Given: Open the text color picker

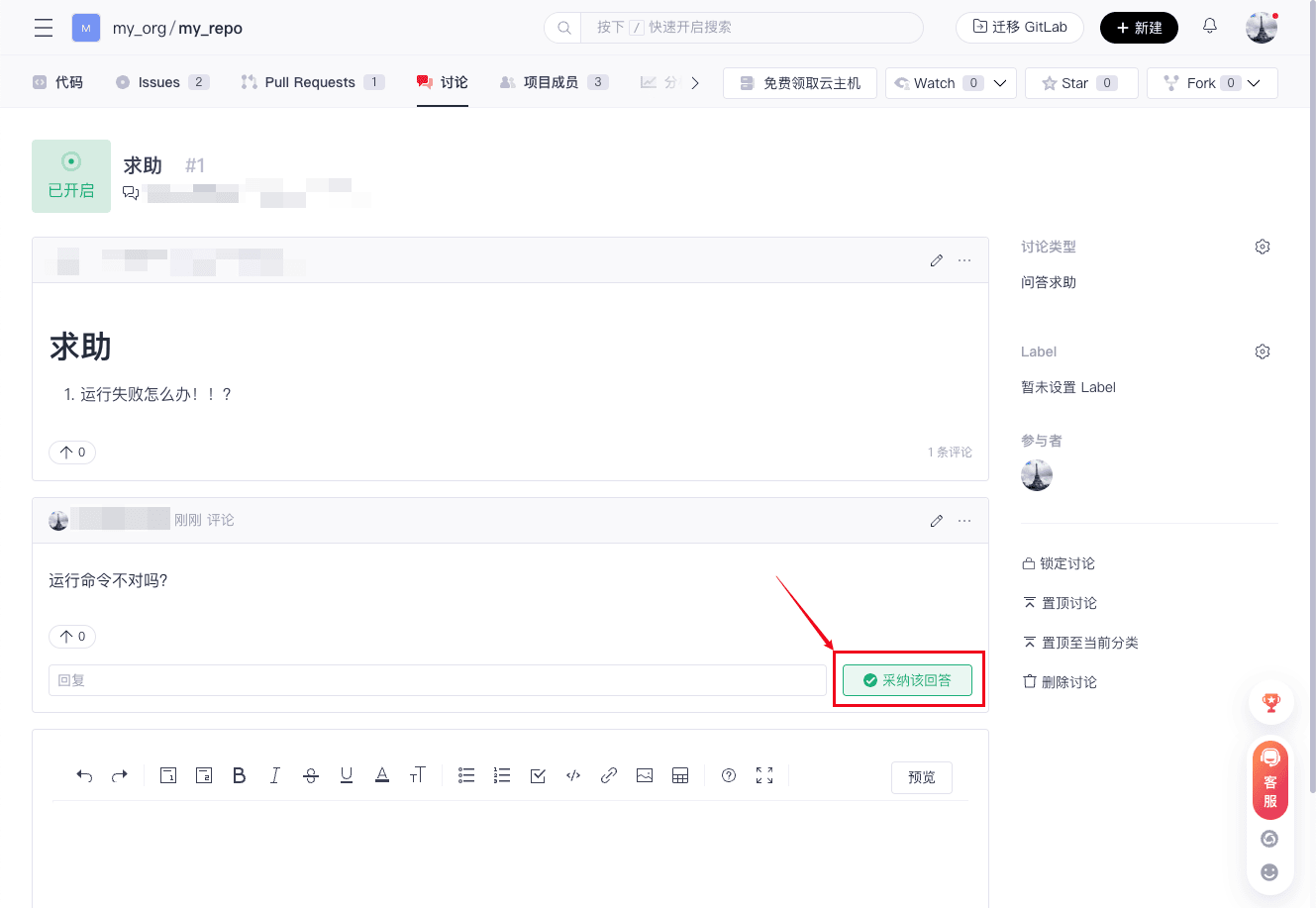Looking at the screenshot, I should pyautogui.click(x=382, y=775).
